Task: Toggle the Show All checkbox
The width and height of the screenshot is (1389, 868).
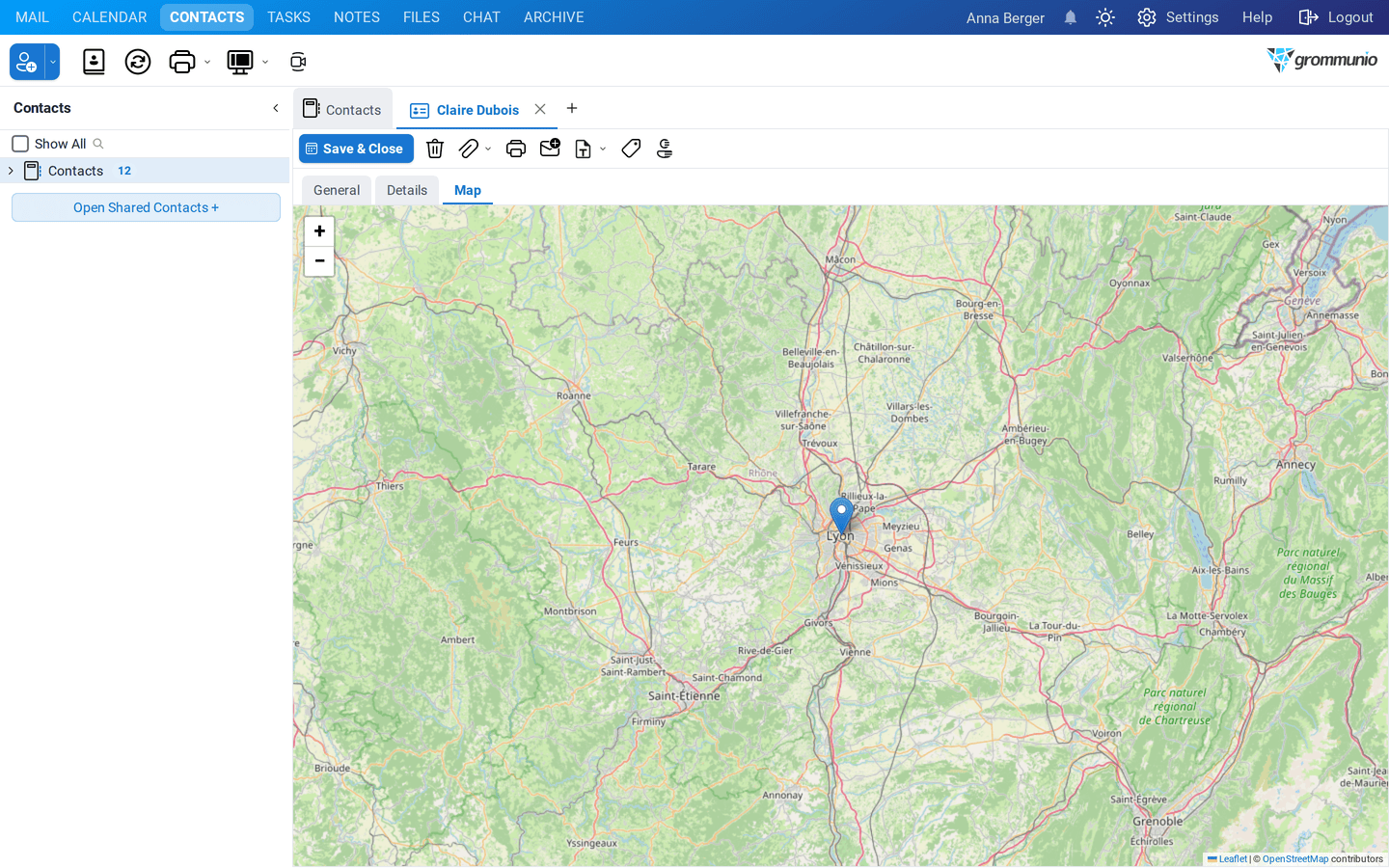Action: pos(20,144)
